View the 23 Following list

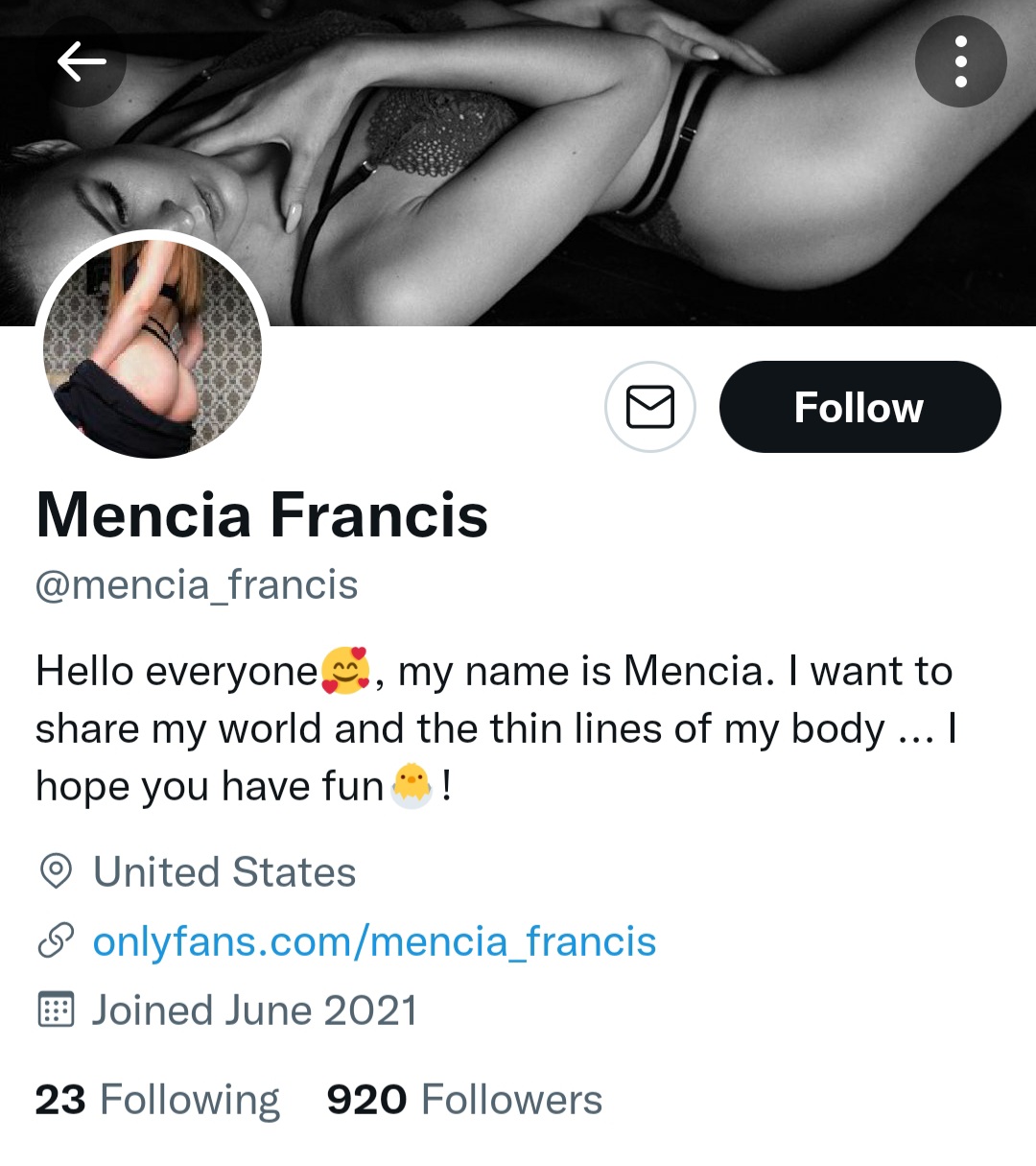click(x=157, y=1100)
